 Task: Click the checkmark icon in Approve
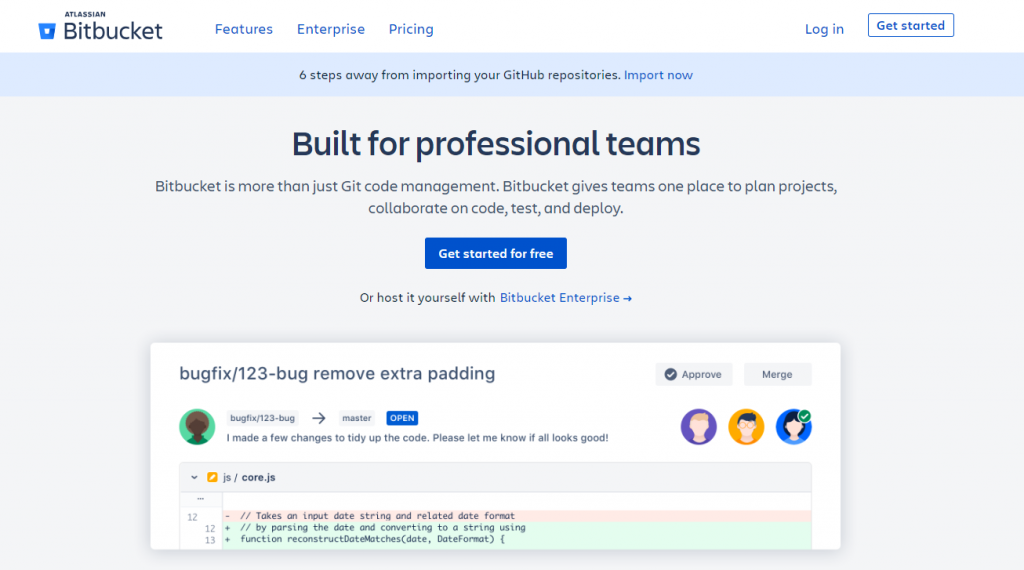(x=670, y=374)
